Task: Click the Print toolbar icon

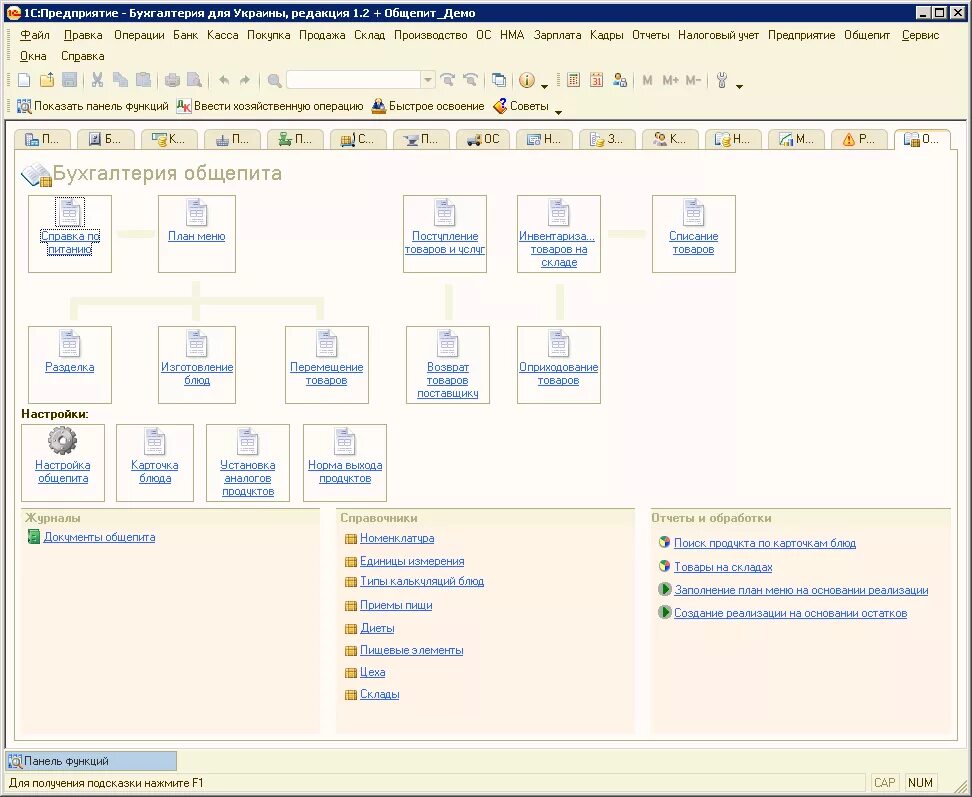Action: (x=172, y=80)
